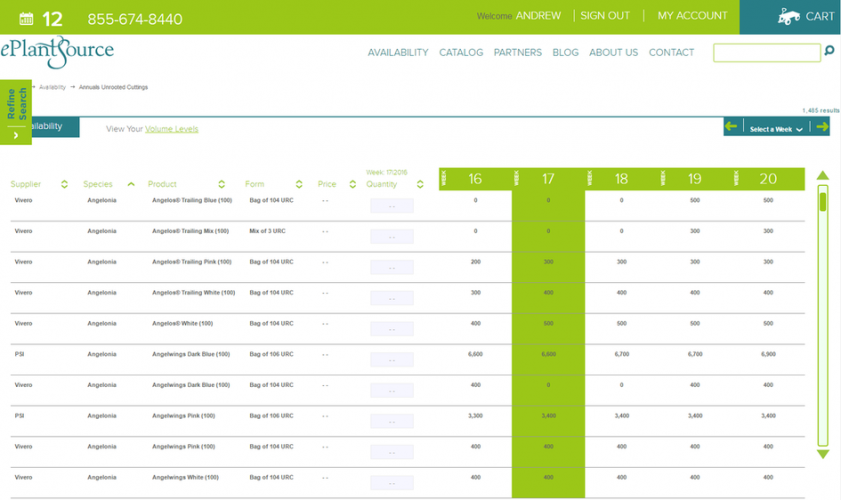841x500 pixels.
Task: Click quantity field for PSI Angelwings Dark Blue
Action: [392, 359]
